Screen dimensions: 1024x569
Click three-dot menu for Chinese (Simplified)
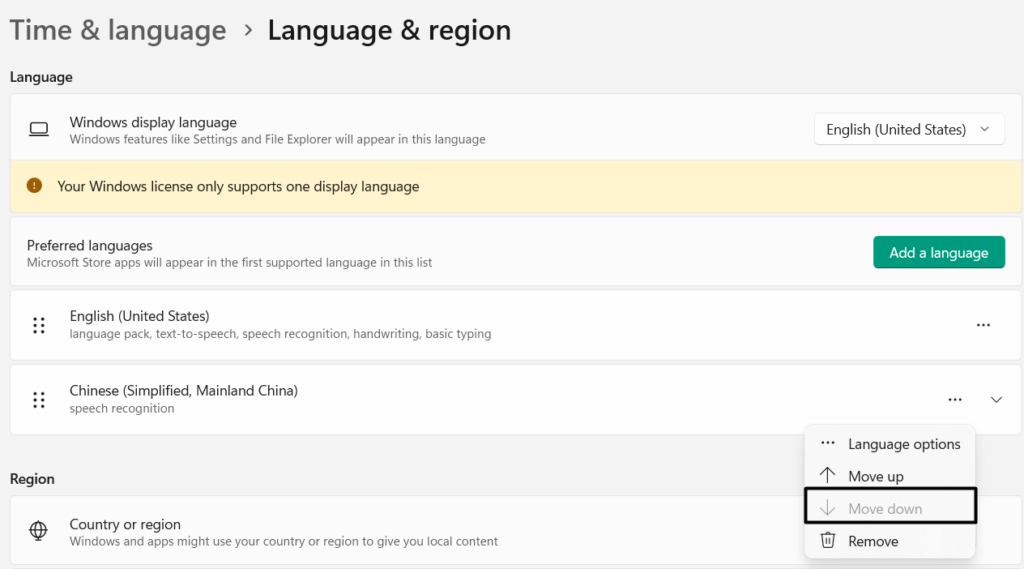(954, 400)
